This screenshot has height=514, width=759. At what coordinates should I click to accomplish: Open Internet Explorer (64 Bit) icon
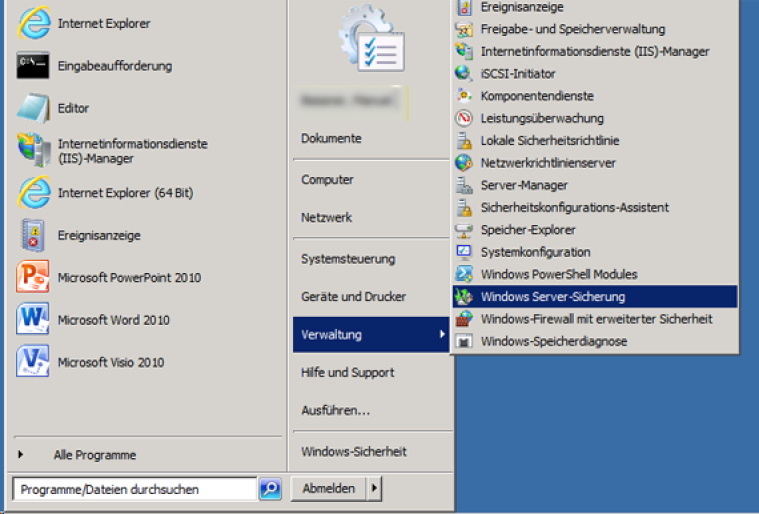tap(33, 192)
